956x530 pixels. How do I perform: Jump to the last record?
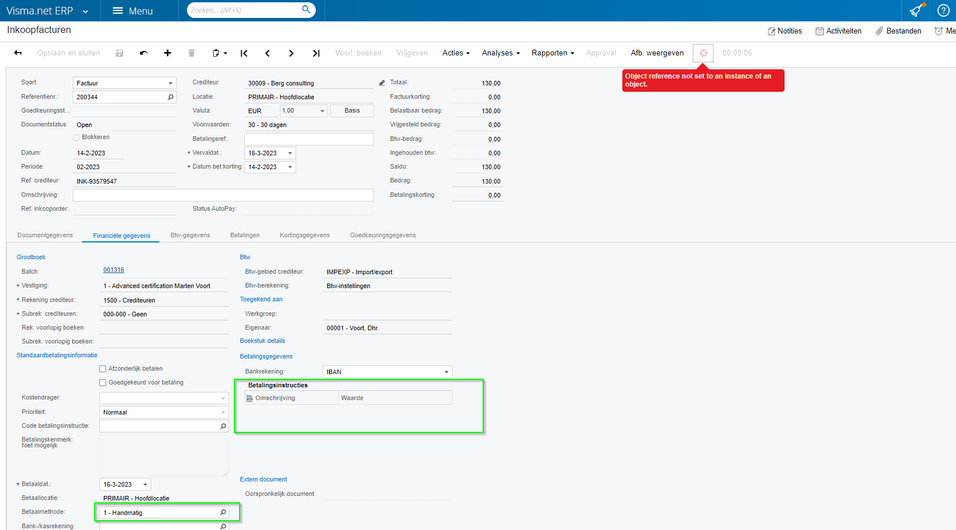[316, 53]
